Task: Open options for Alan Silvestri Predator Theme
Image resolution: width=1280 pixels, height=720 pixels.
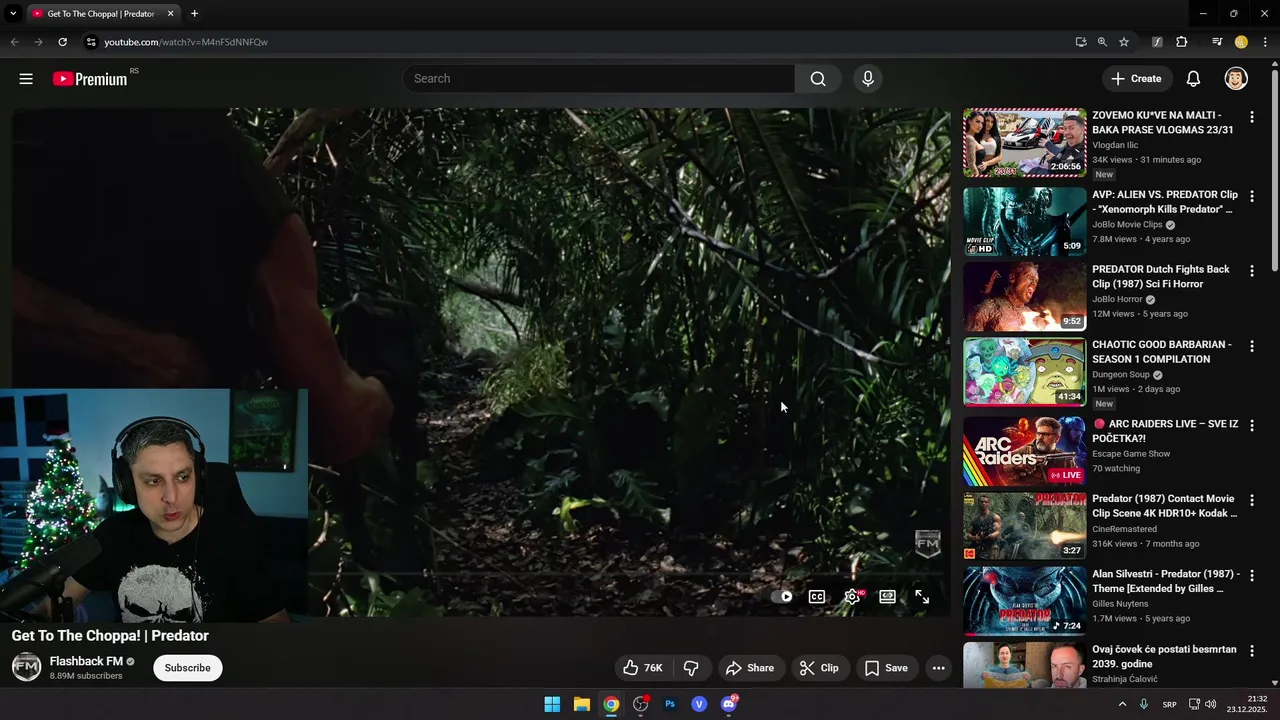Action: tap(1251, 577)
